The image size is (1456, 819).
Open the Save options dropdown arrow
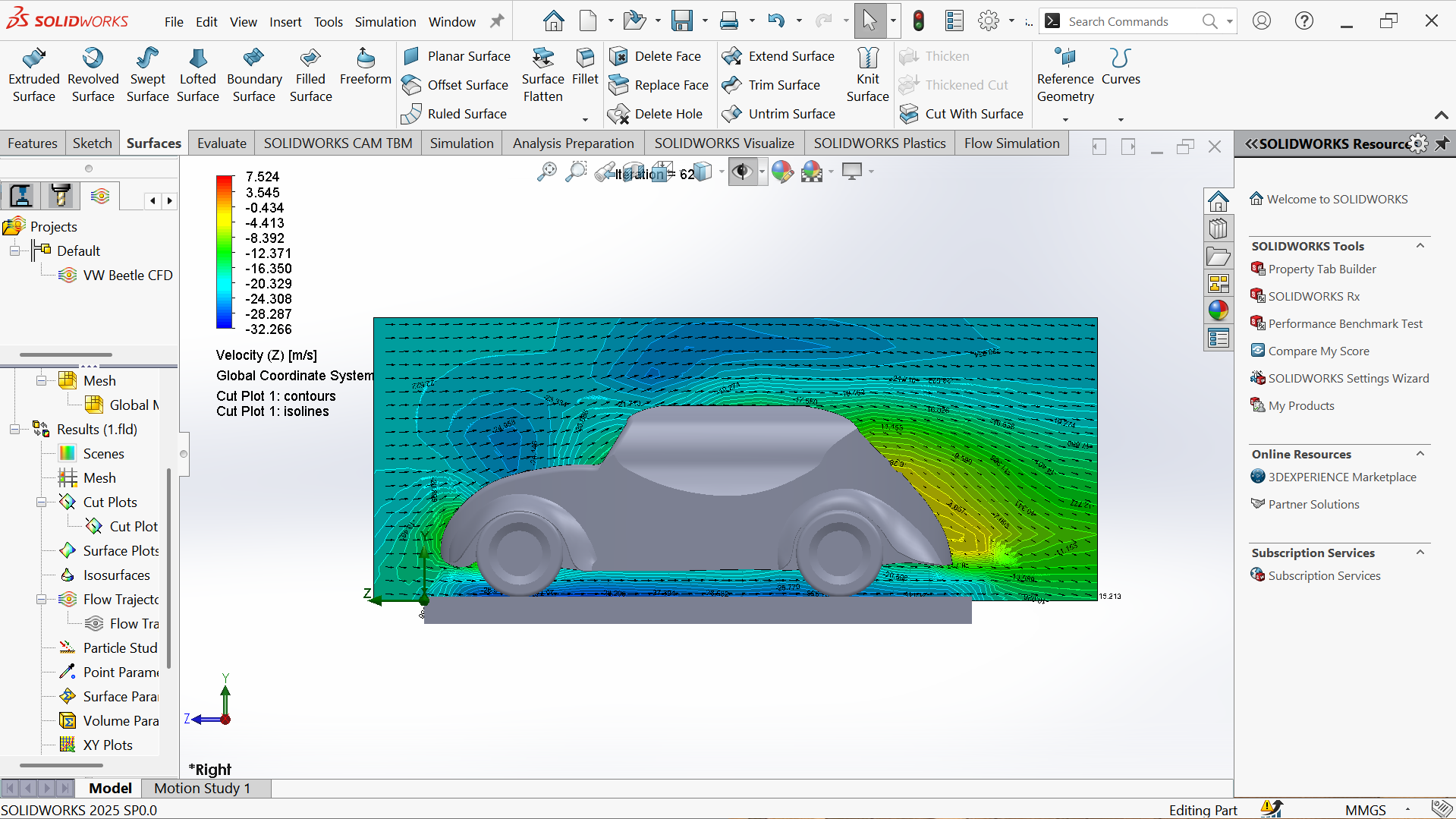705,21
